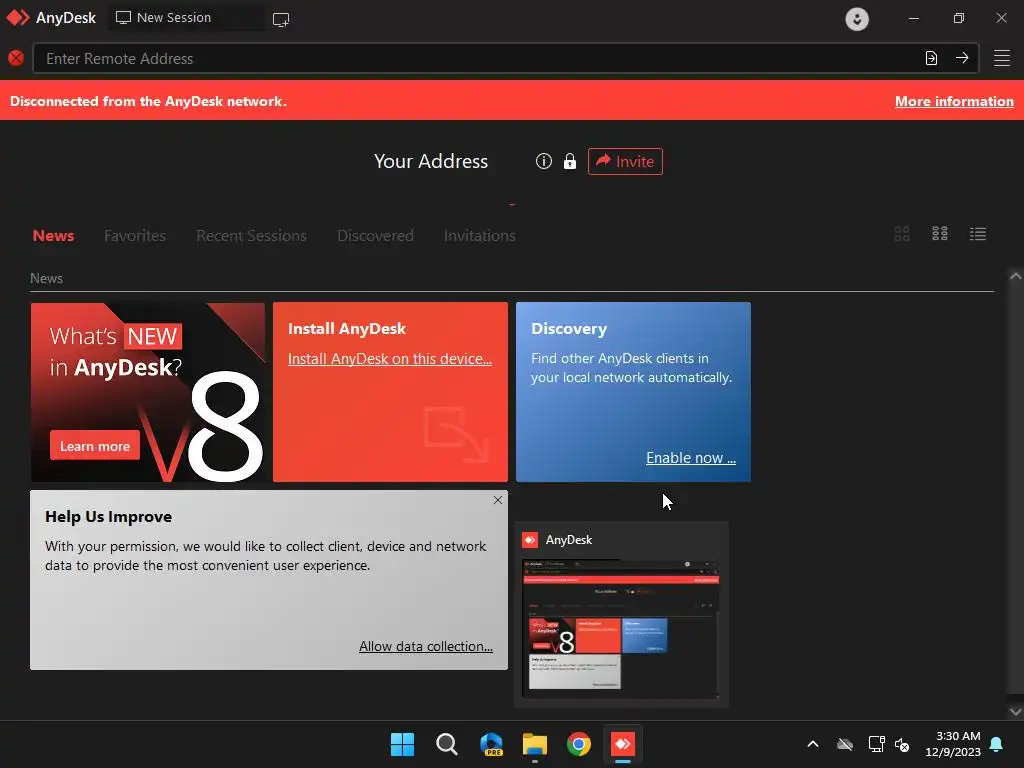
Task: Click the AnyDesk taskbar preview thumbnail
Action: coord(620,629)
